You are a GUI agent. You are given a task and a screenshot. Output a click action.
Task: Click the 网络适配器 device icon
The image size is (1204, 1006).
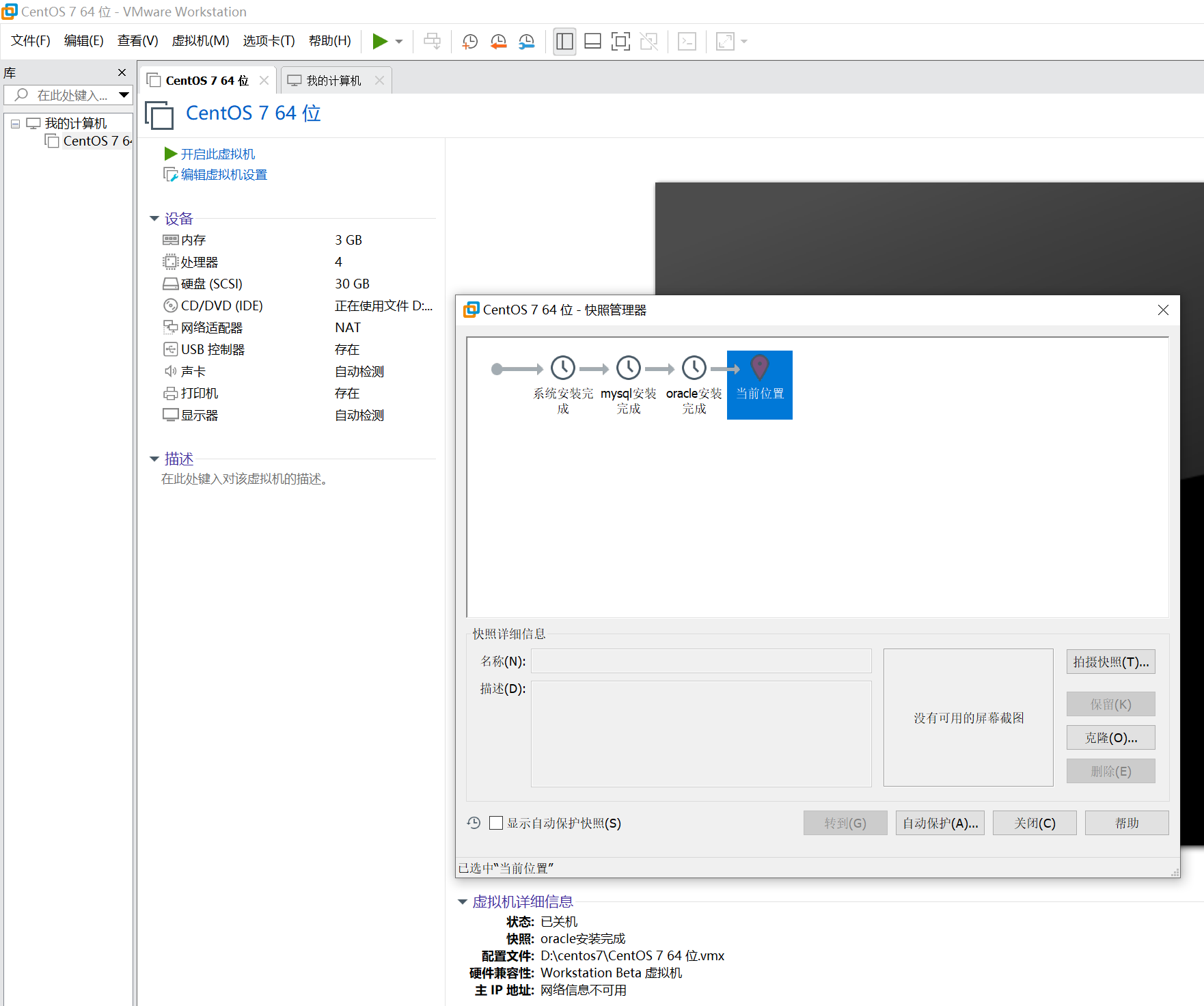pos(170,327)
